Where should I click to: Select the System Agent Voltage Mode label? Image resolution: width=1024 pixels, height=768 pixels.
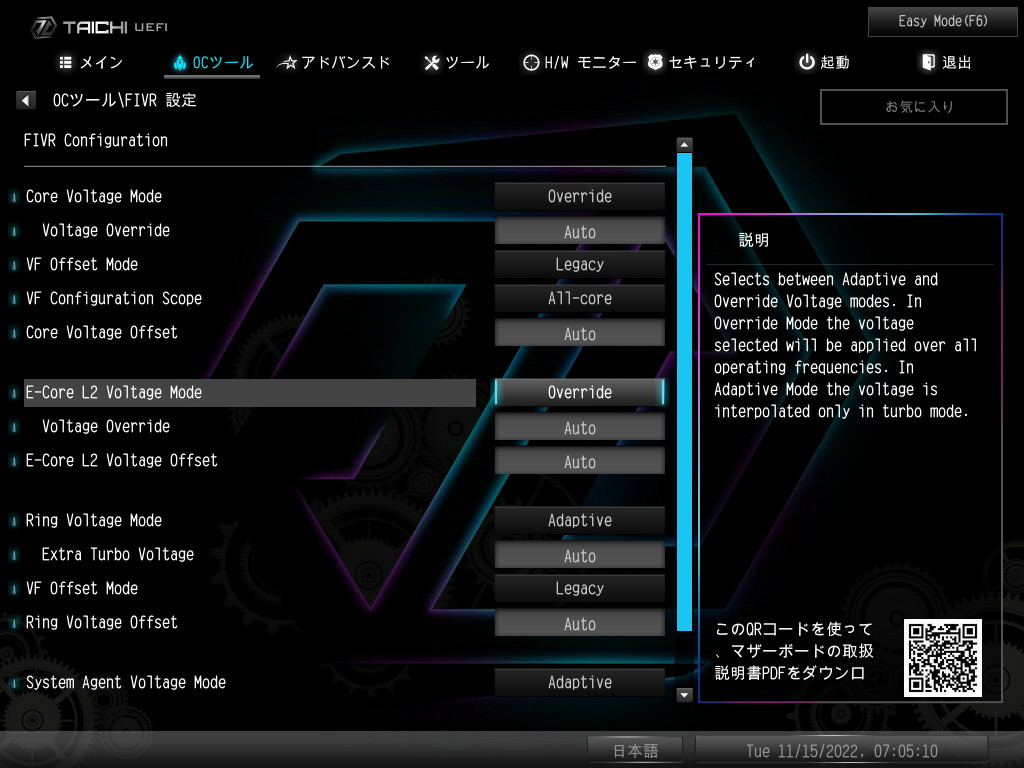pos(126,682)
